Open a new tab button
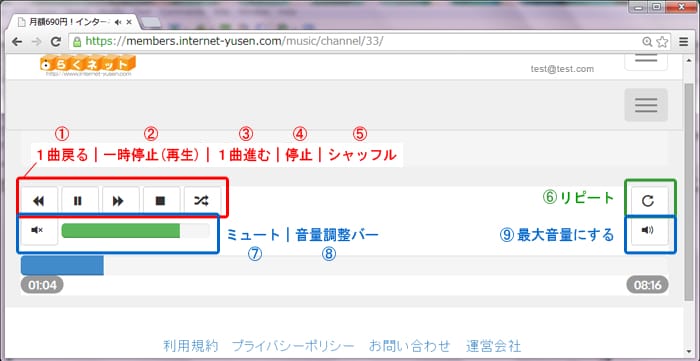 pyautogui.click(x=151, y=22)
